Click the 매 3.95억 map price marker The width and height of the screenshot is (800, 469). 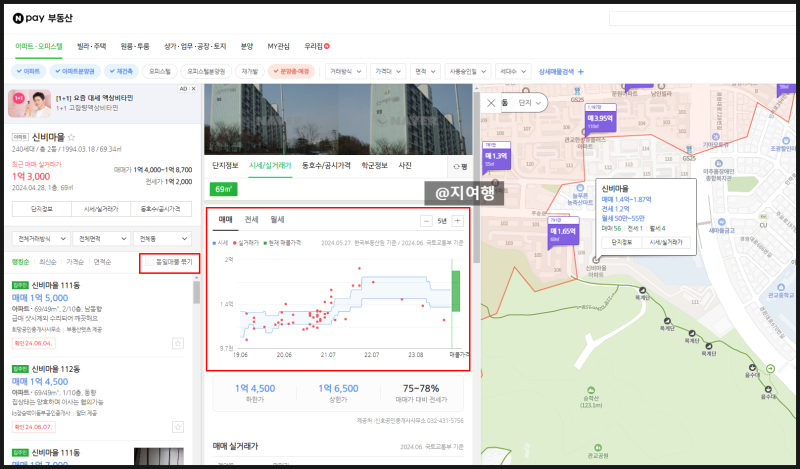[x=601, y=118]
